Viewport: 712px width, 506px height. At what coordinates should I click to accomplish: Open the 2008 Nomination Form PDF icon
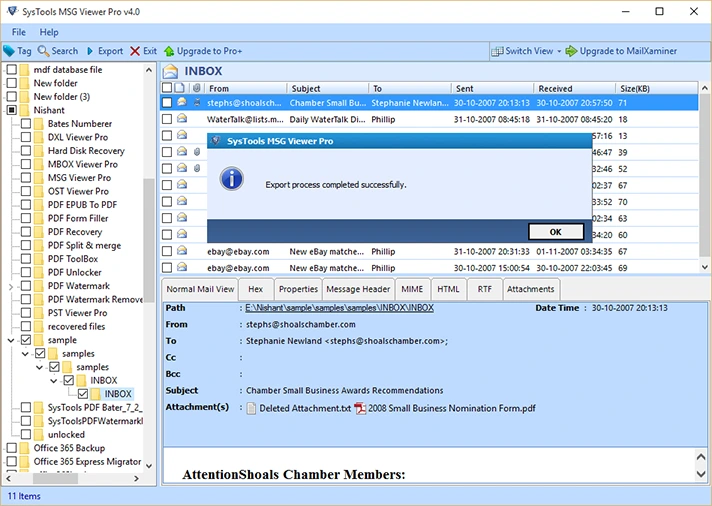click(x=360, y=408)
